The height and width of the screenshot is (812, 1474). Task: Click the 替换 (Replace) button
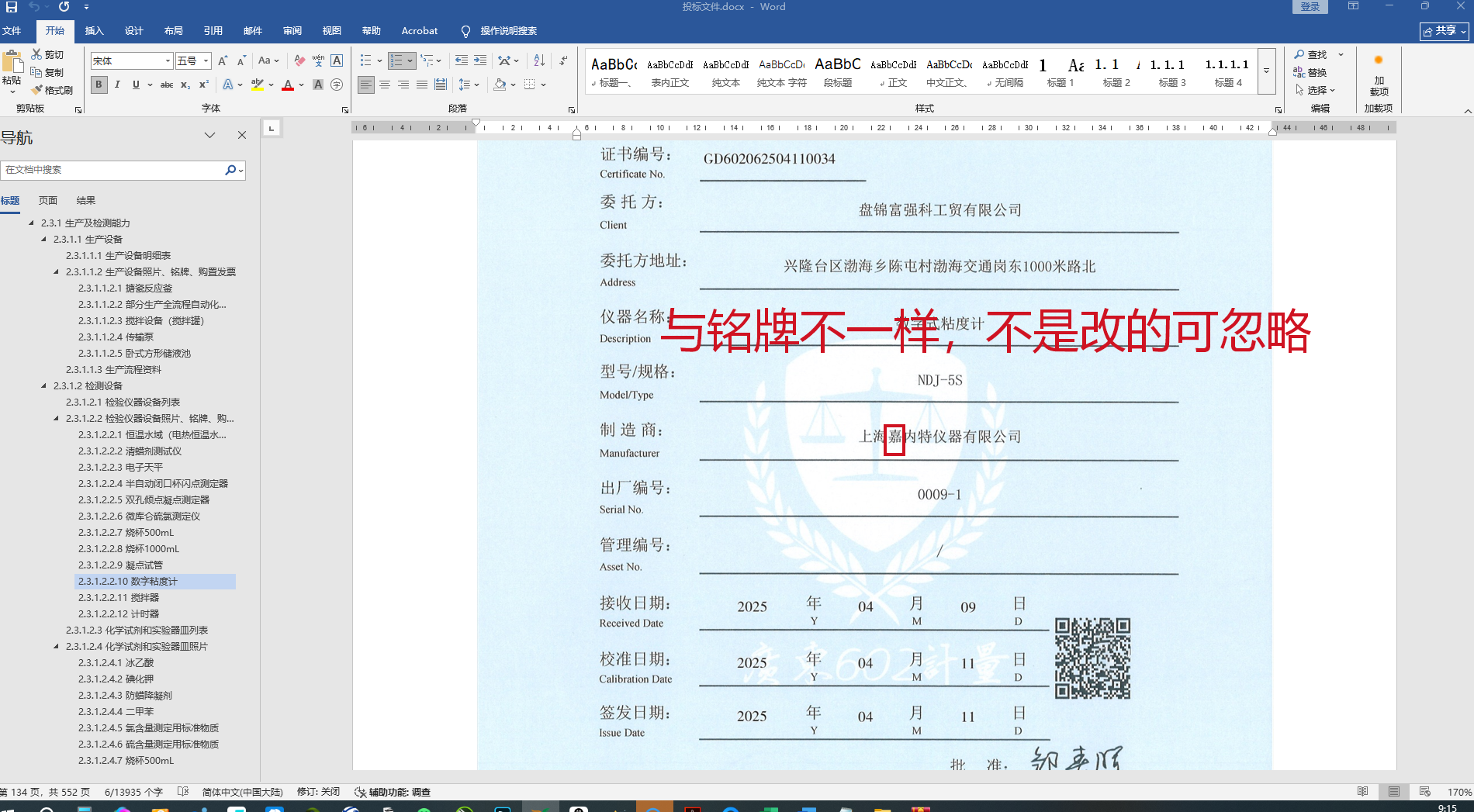(1310, 72)
